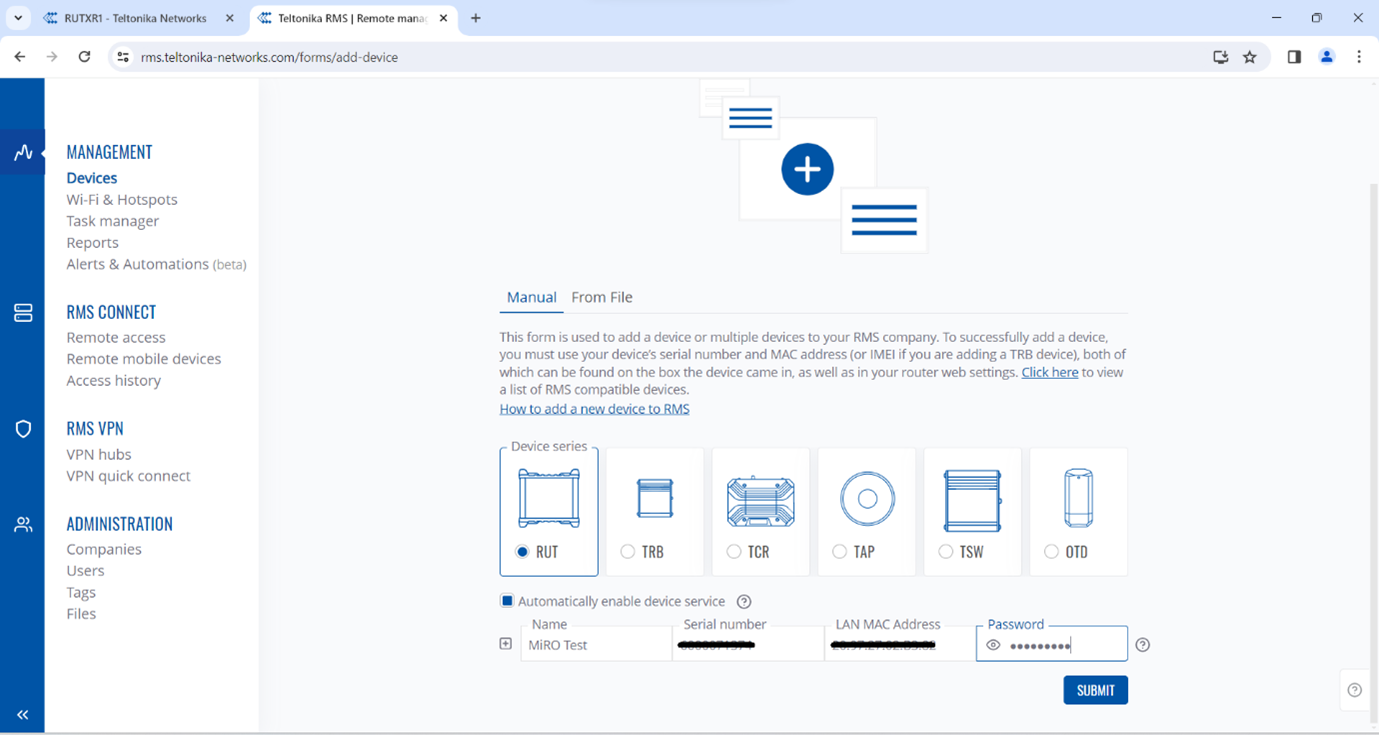Click the Name input field
1379x735 pixels.
[x=596, y=645]
